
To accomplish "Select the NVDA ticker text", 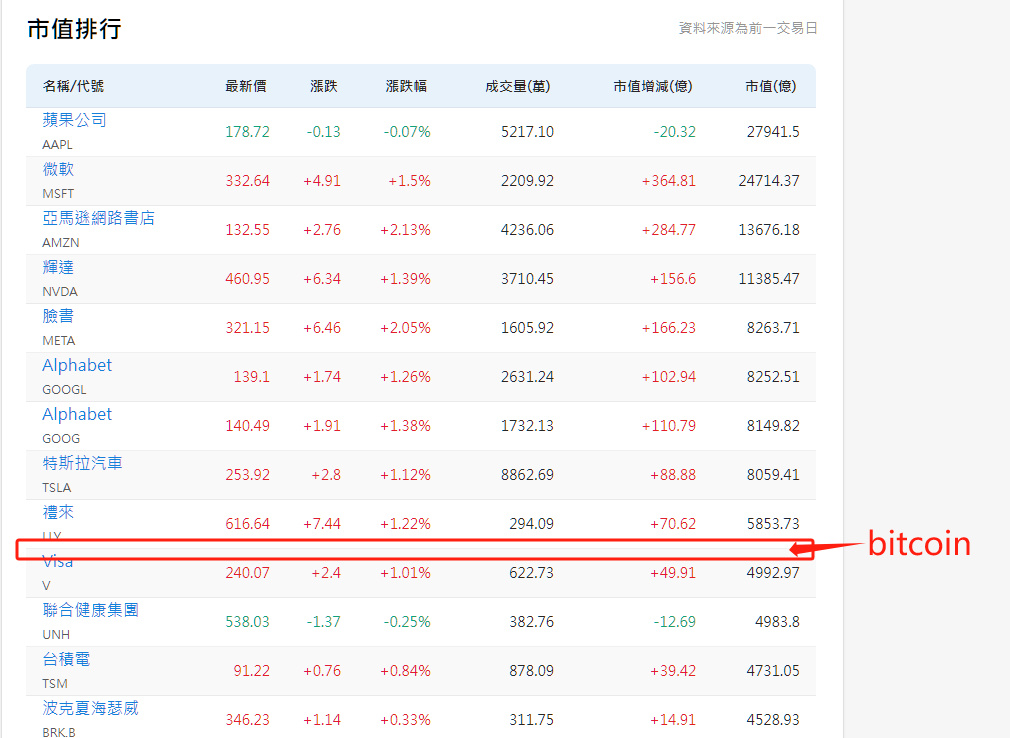I will pos(60,292).
